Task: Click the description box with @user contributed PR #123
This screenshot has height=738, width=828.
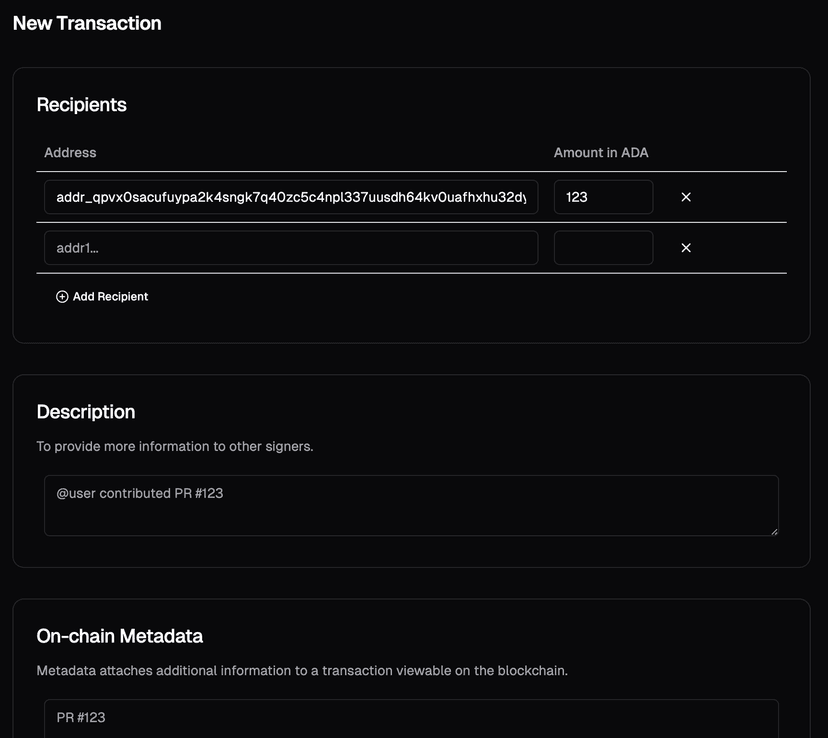Action: (x=410, y=505)
